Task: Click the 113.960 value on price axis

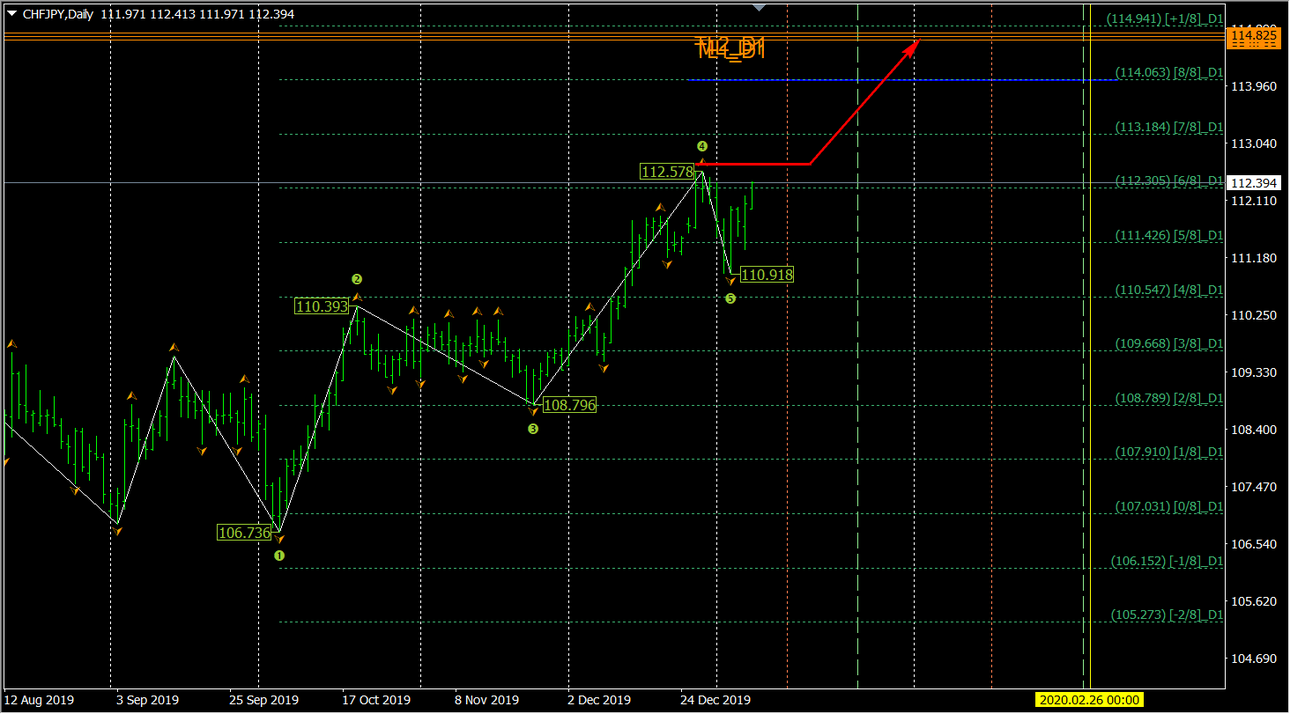Action: tap(1254, 86)
